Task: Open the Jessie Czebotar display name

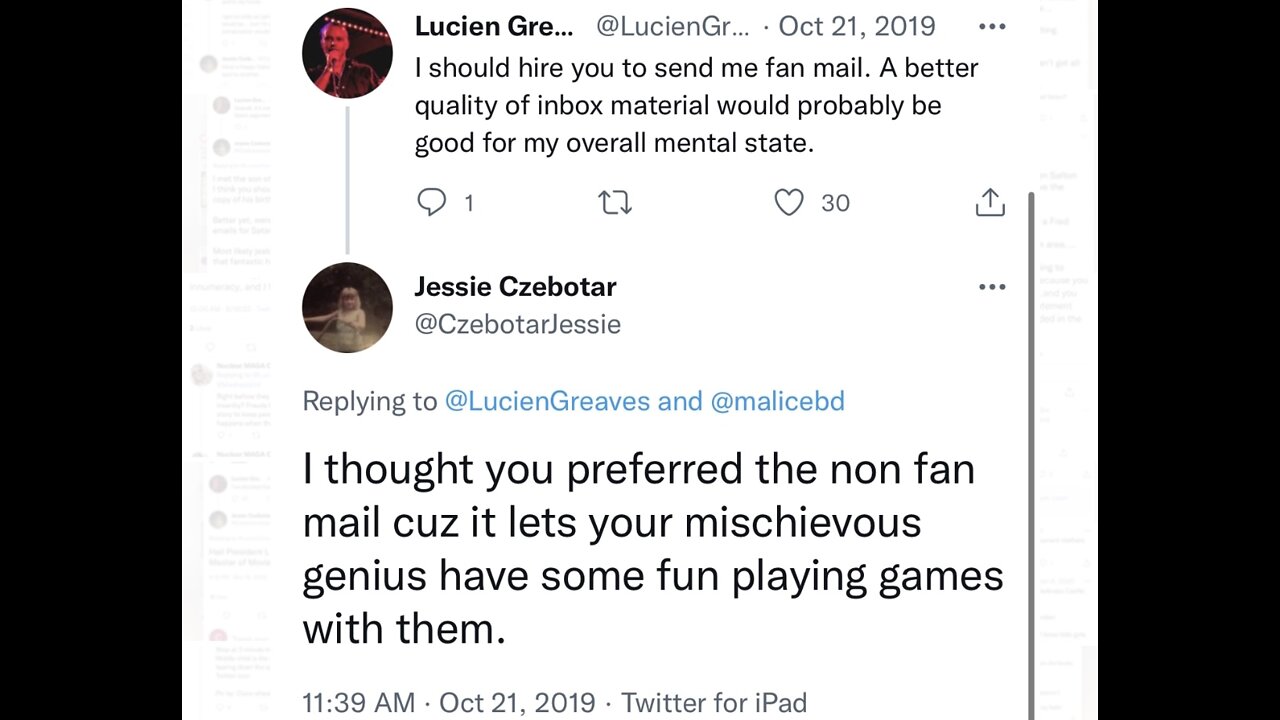Action: point(515,287)
